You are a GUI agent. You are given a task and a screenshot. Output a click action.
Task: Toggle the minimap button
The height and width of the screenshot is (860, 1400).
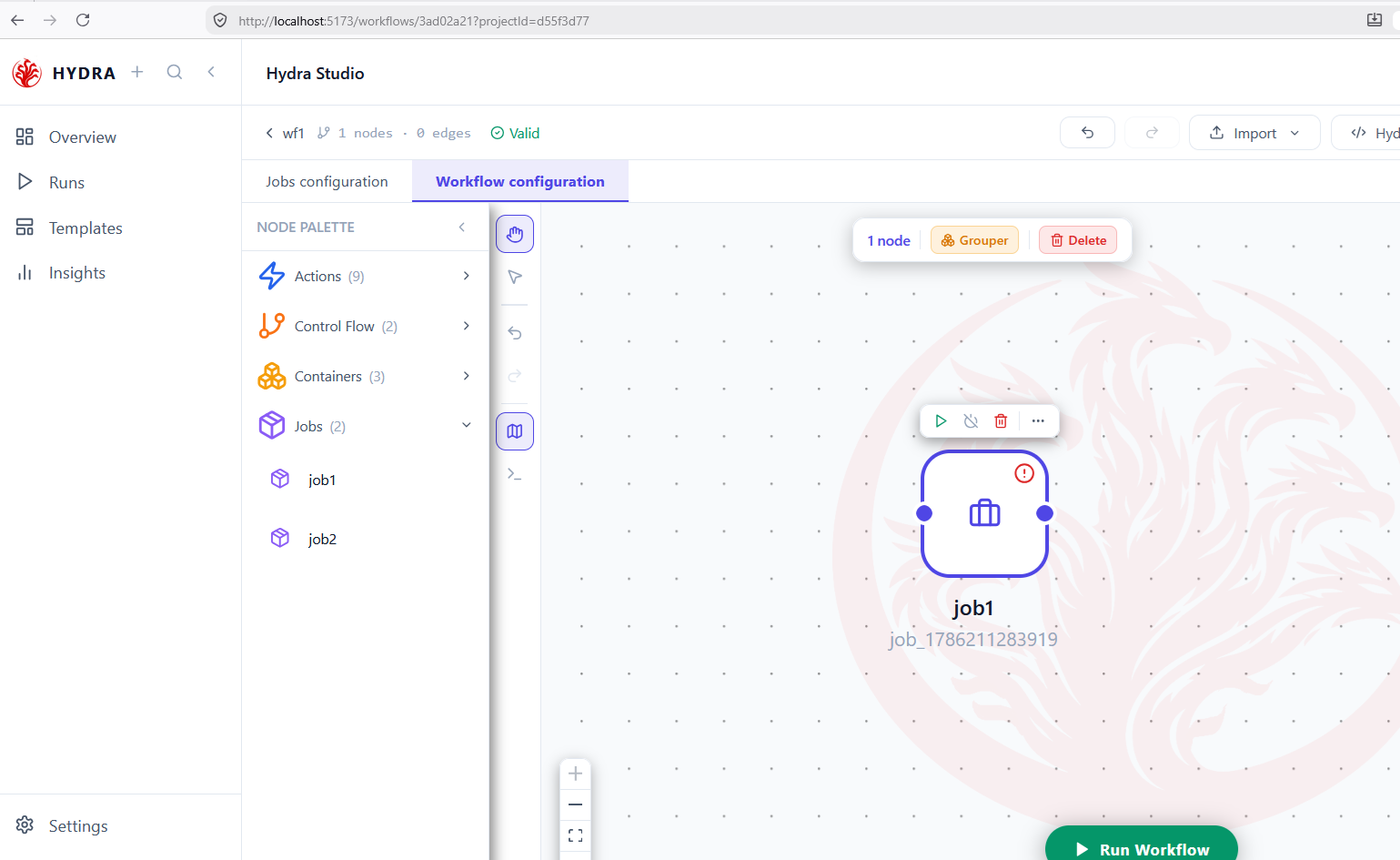(x=515, y=431)
